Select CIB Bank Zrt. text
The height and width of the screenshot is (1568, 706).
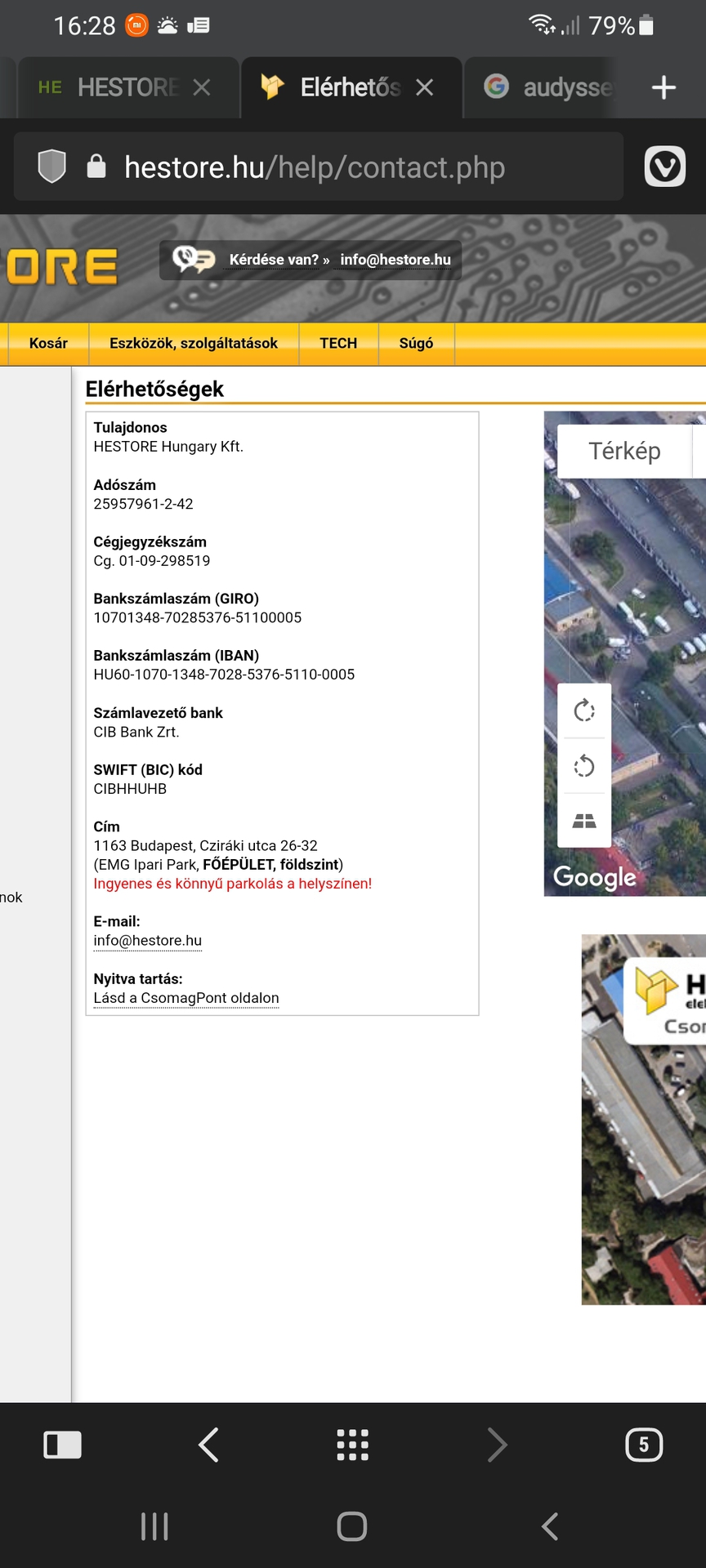click(136, 732)
